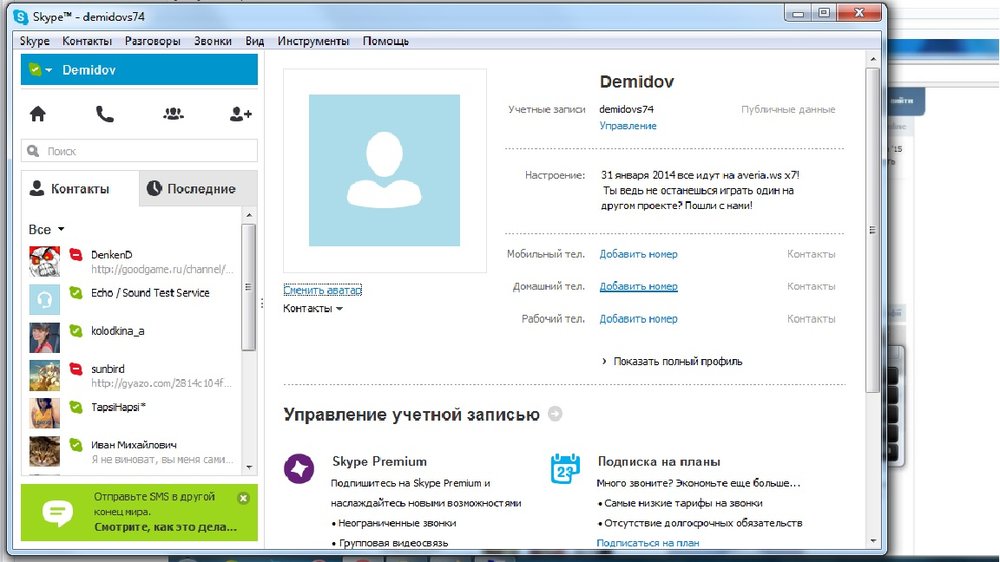The width and height of the screenshot is (1000, 562).
Task: Switch to the Последние tab
Action: 197,189
